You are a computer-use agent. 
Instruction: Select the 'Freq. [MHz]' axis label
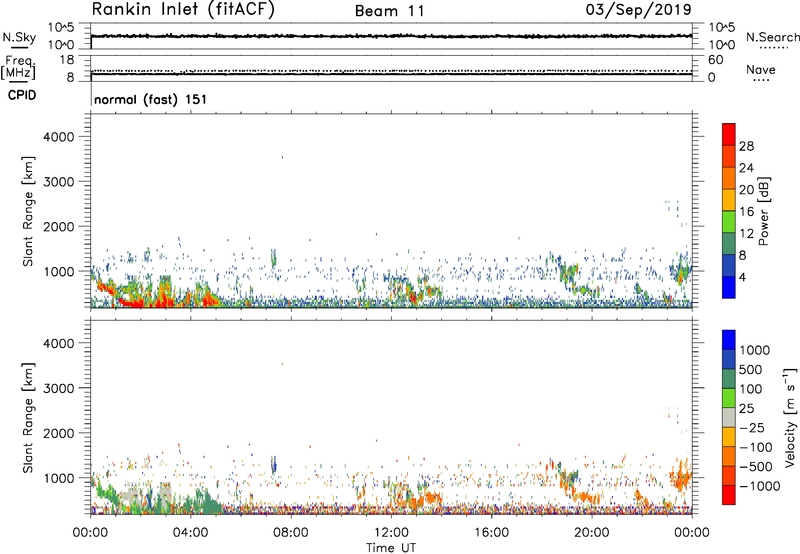point(18,67)
